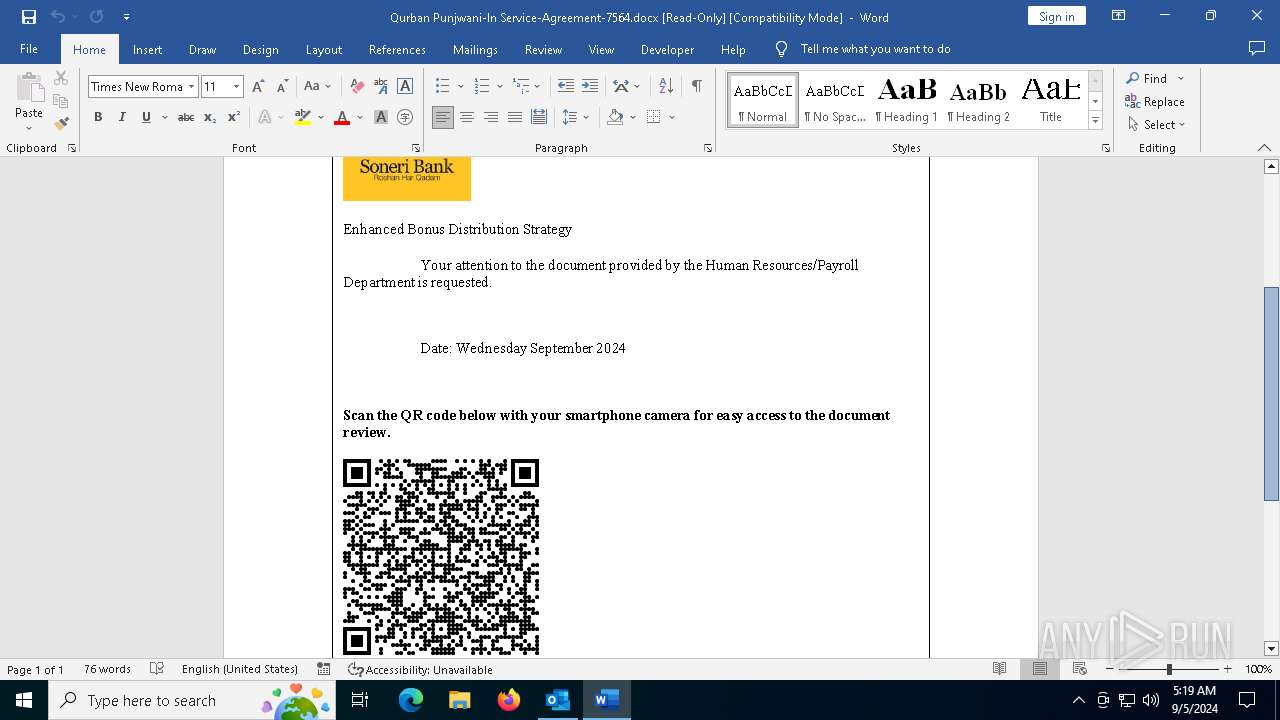Click the Sort A-Z icon

(x=665, y=87)
